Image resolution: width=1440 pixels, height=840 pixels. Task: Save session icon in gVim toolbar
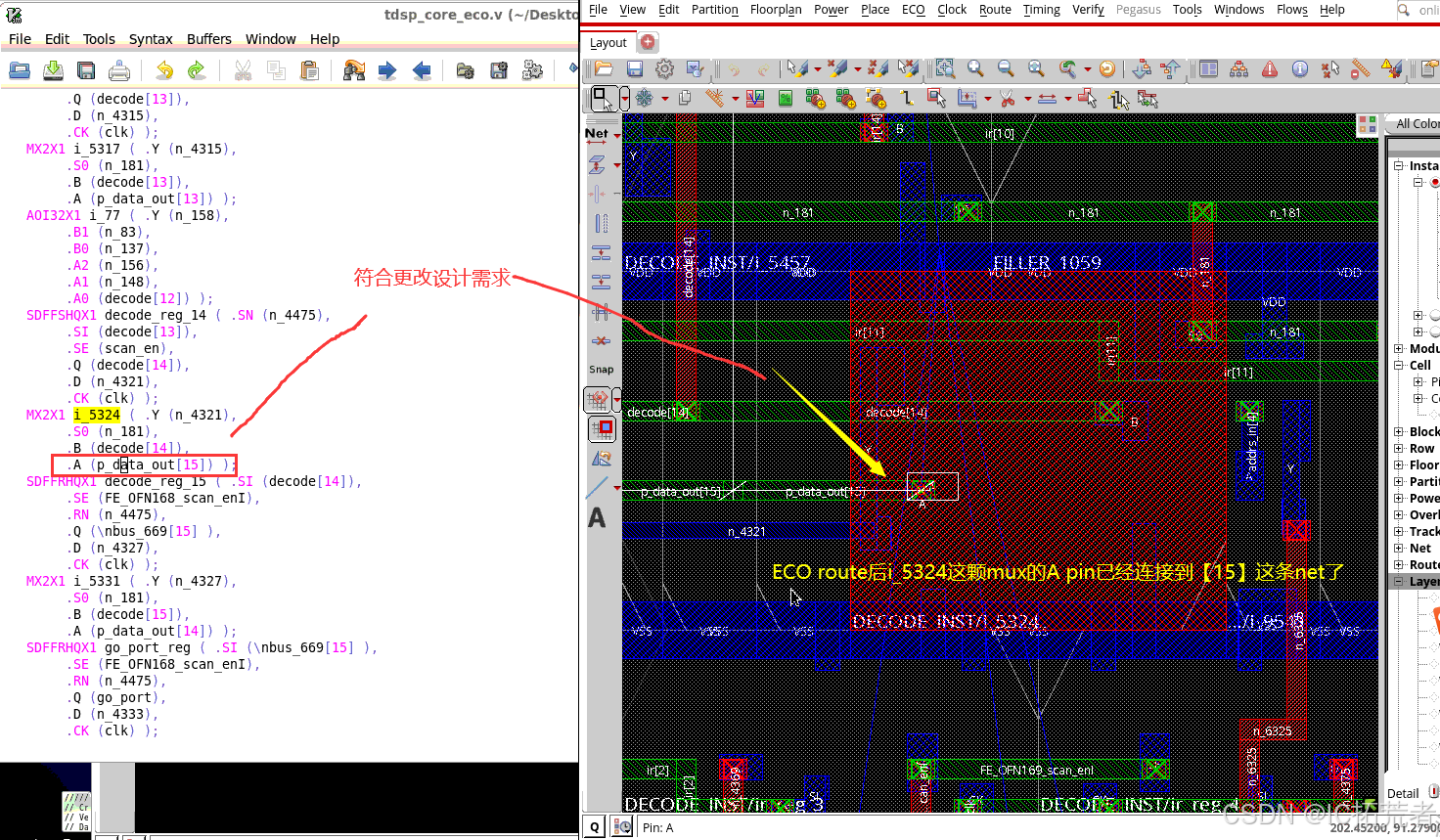coord(499,70)
